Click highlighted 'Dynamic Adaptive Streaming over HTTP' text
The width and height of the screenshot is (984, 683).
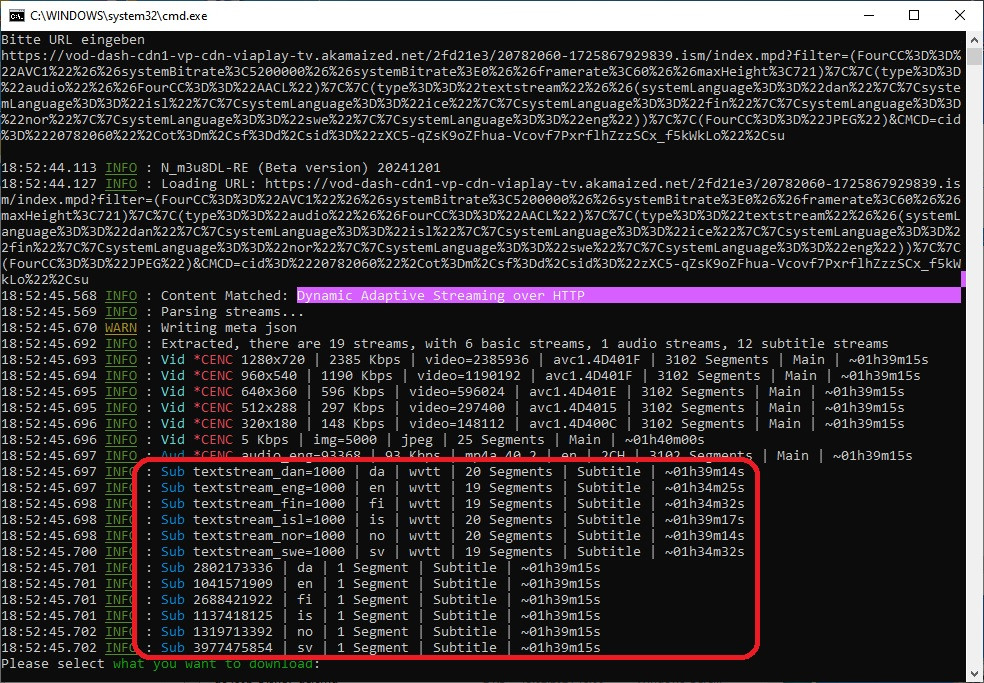(441, 296)
